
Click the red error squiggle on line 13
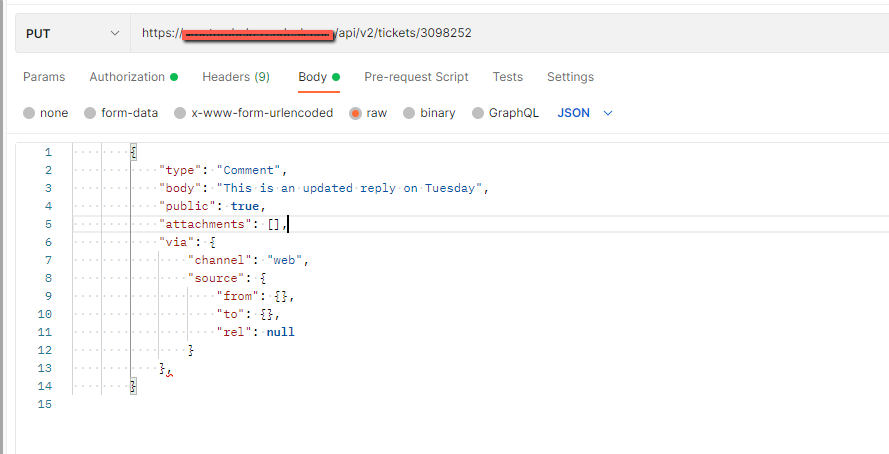coord(169,372)
